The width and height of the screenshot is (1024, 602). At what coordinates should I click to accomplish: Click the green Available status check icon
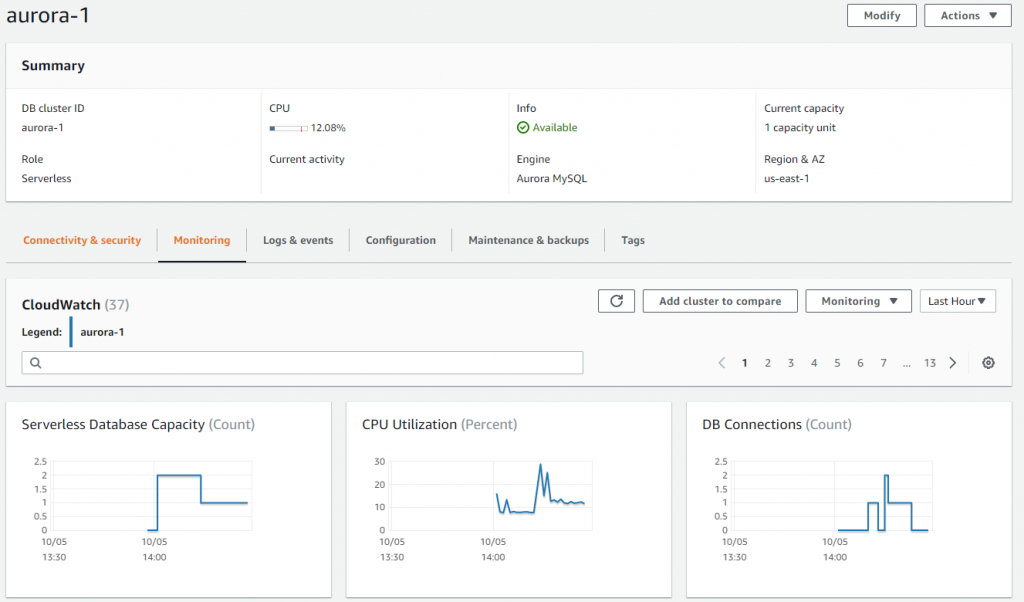pos(522,127)
